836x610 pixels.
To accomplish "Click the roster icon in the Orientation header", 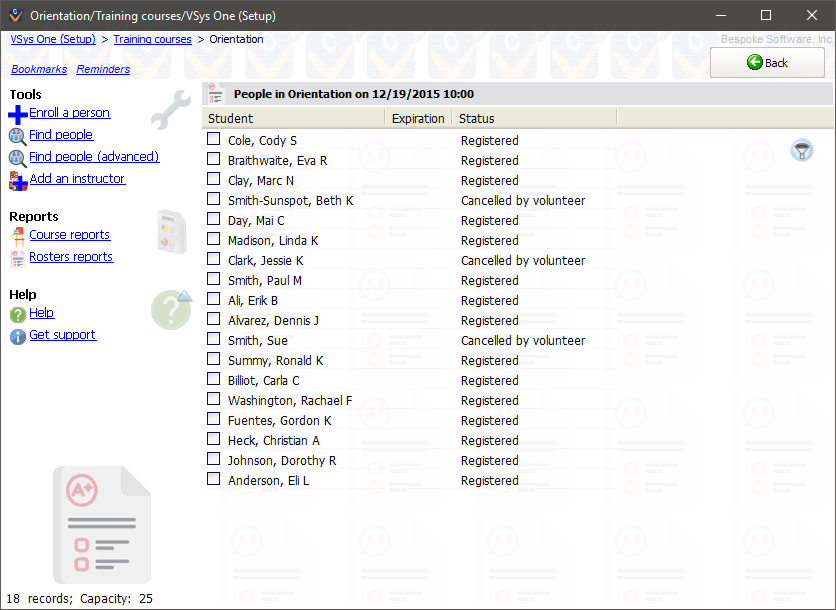I will click(215, 93).
